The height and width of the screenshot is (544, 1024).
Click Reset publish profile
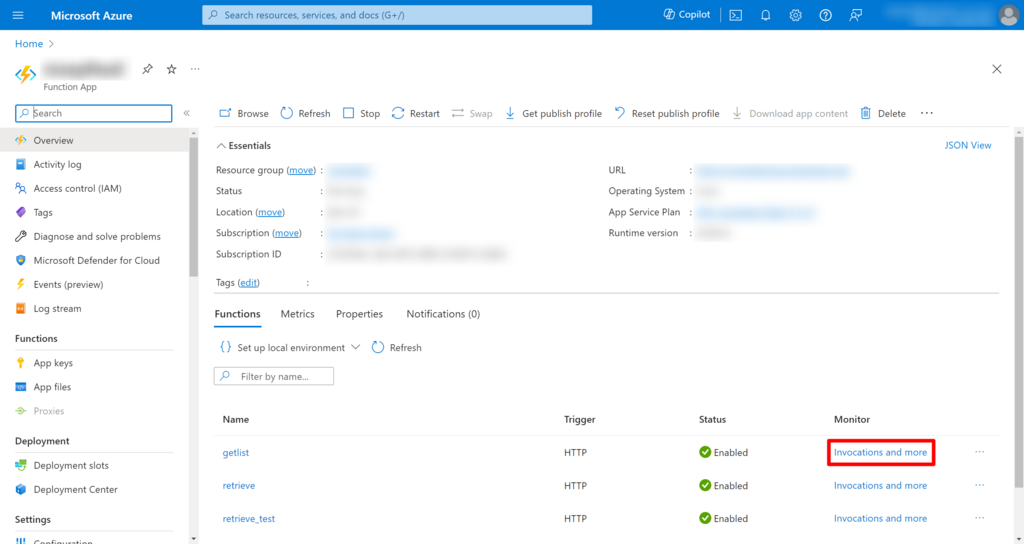[667, 113]
